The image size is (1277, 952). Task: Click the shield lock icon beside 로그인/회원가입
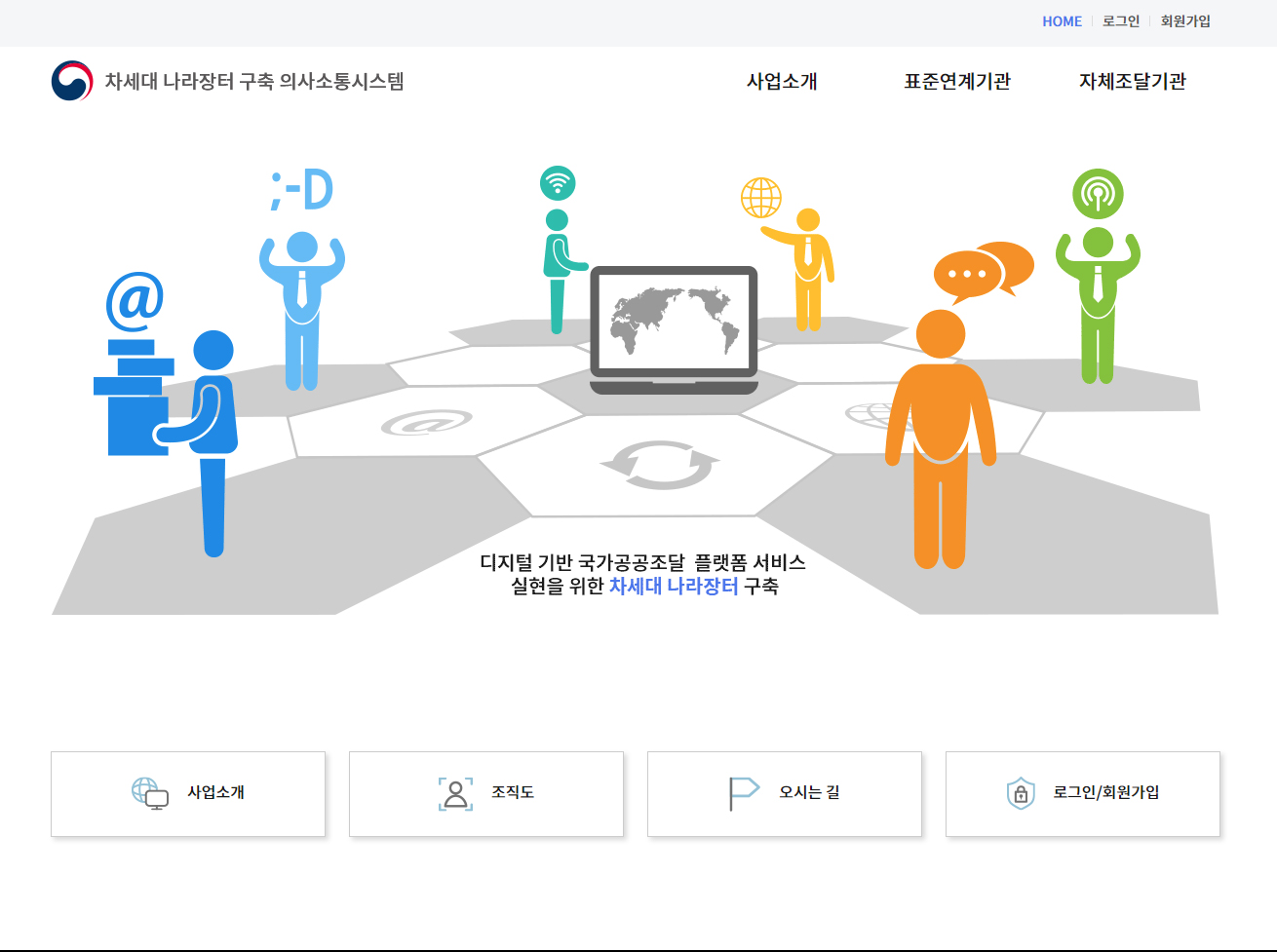click(1020, 793)
